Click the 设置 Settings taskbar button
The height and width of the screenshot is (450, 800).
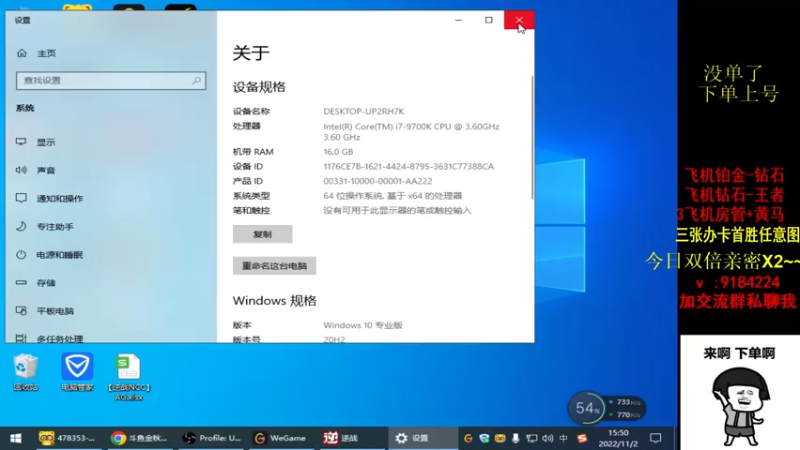(x=422, y=438)
